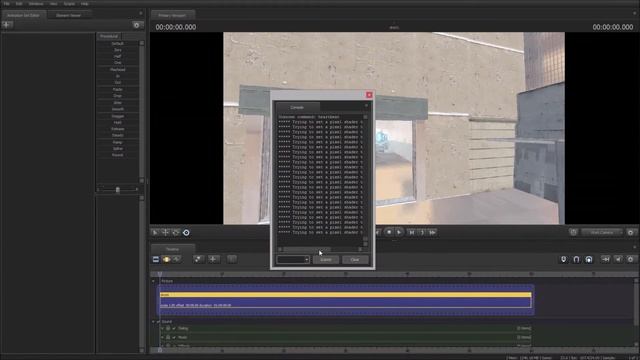This screenshot has width=640, height=360.
Task: Activate the rotate manipulator tool under viewport
Action: pyautogui.click(x=176, y=233)
